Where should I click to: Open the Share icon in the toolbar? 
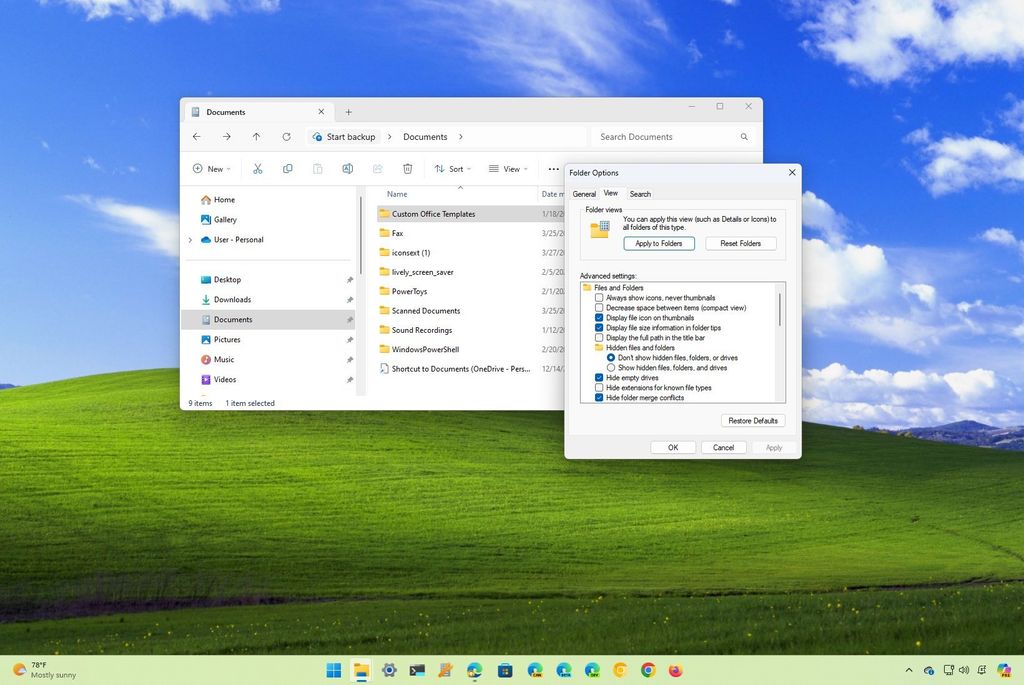[378, 169]
